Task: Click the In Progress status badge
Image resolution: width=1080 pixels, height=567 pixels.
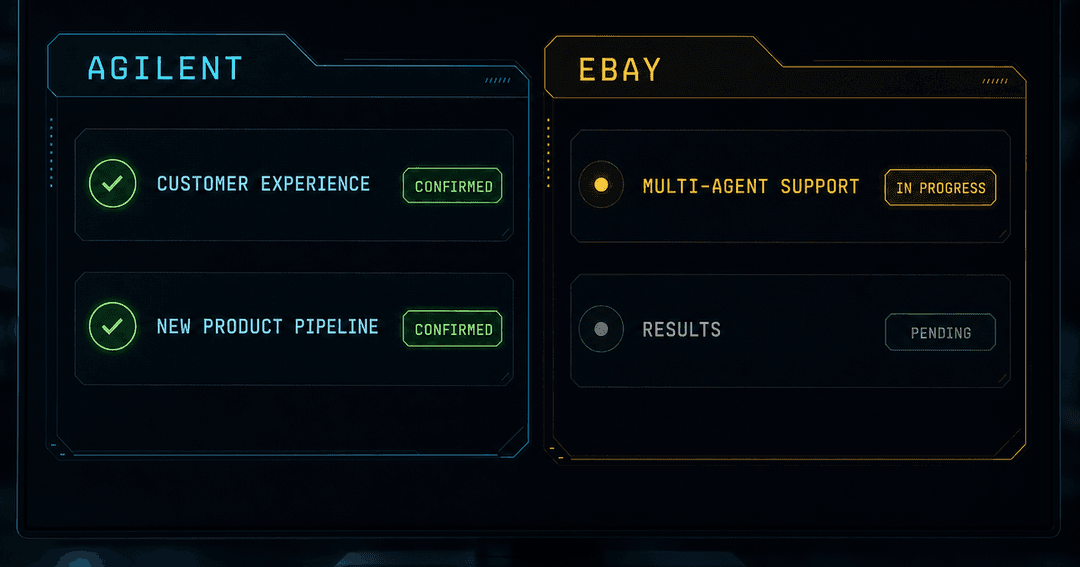Action: pyautogui.click(x=940, y=187)
